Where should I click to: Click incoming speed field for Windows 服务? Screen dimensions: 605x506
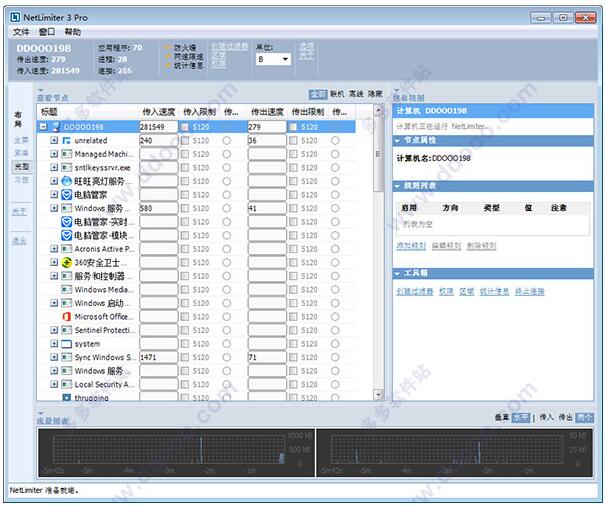[158, 208]
